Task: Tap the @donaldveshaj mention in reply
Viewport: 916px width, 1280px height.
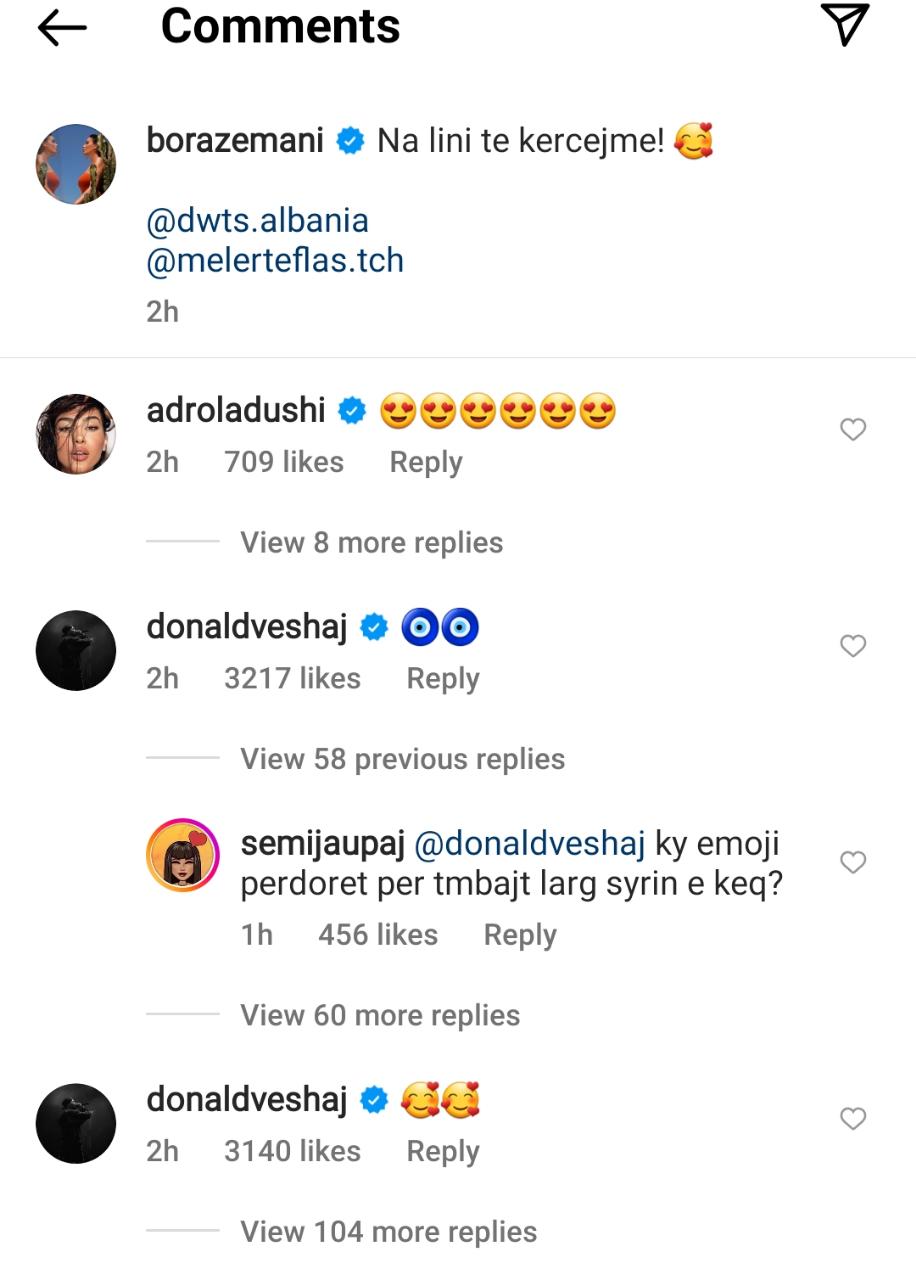Action: (x=529, y=844)
